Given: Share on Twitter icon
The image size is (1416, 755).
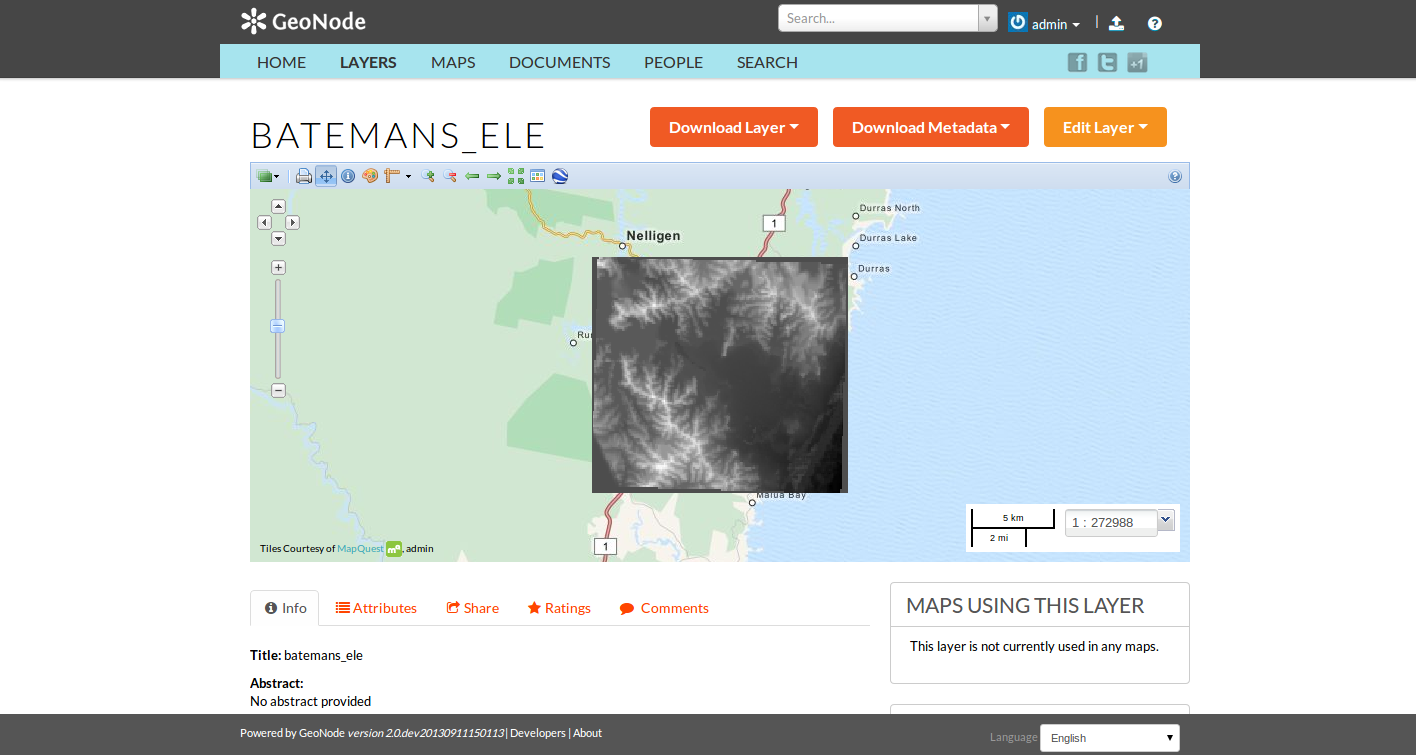Looking at the screenshot, I should (x=1107, y=62).
